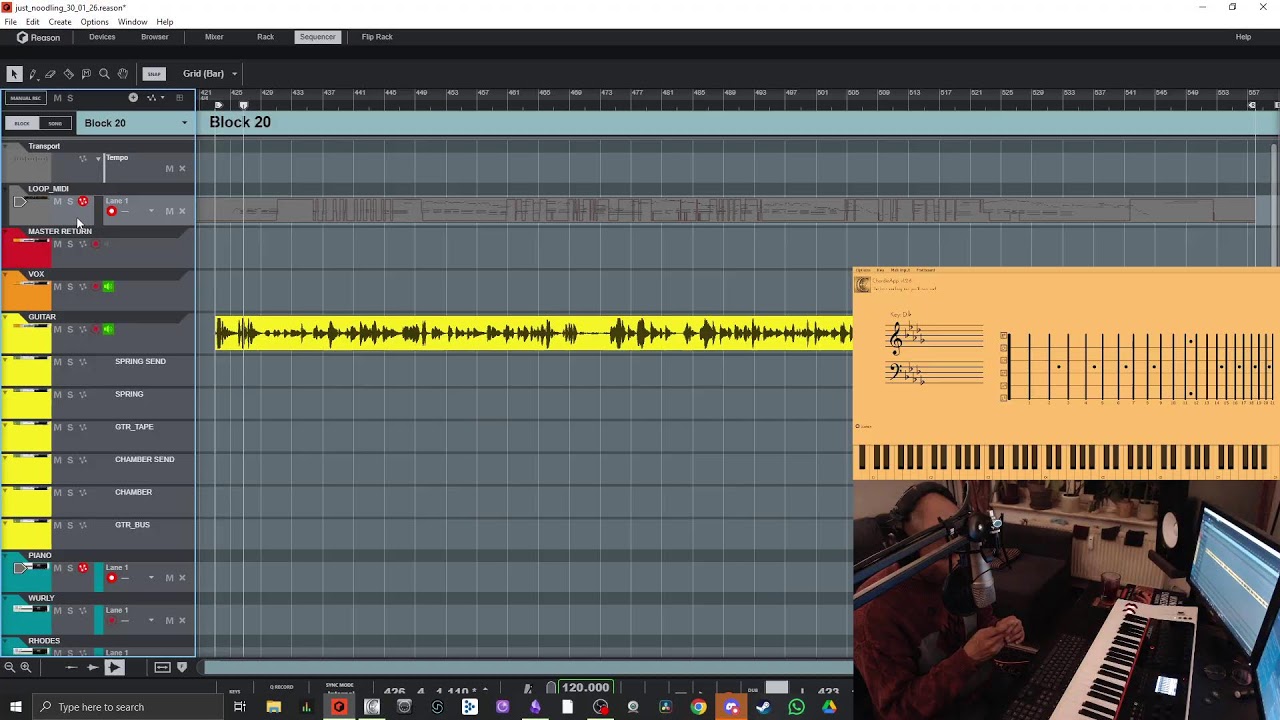Screen dimensions: 1280x720
Task: Click the Browser button
Action: 155,37
